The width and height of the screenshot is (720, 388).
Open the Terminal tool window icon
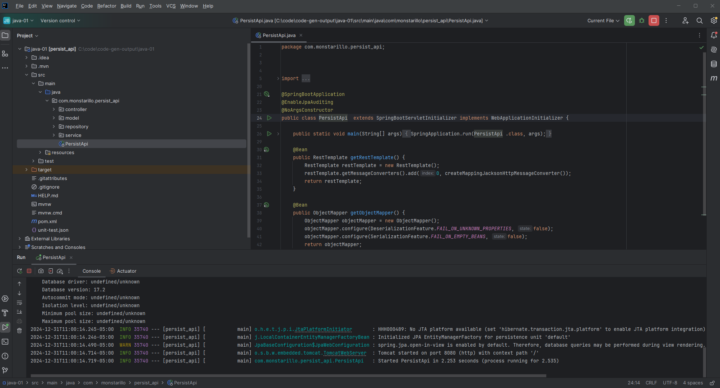click(5, 342)
